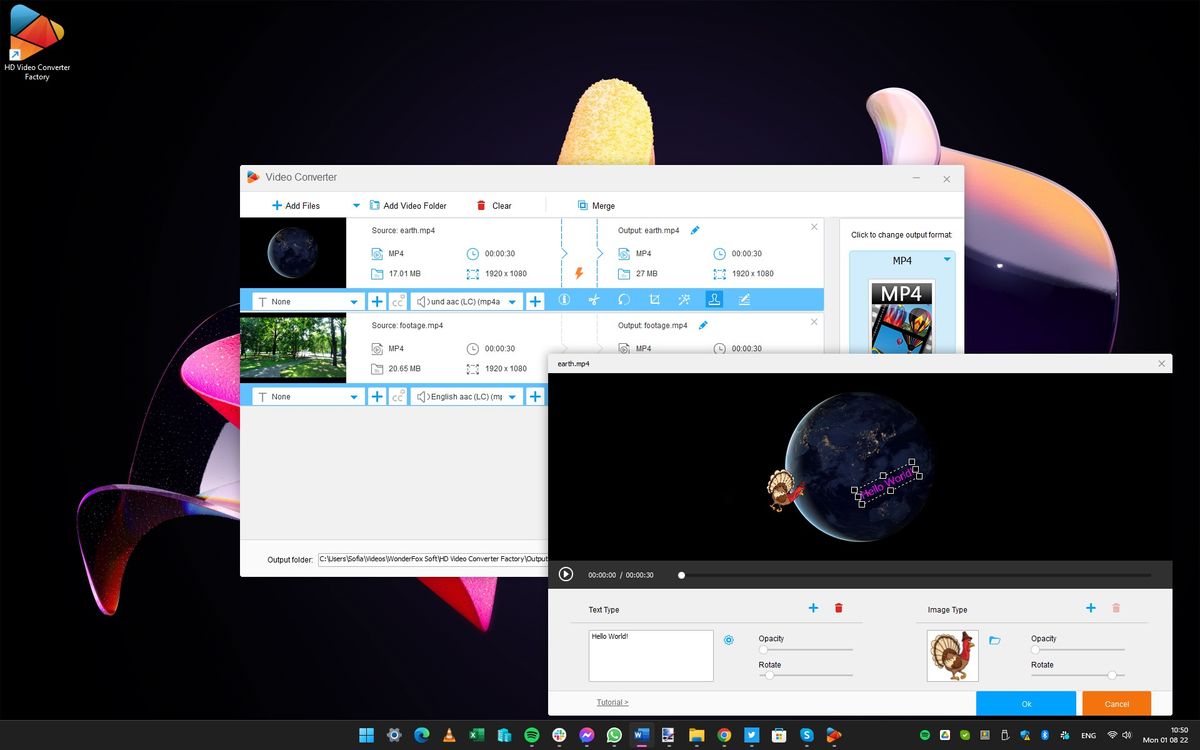The height and width of the screenshot is (750, 1200).
Task: Open the watermark Tutorial link
Action: pos(613,703)
